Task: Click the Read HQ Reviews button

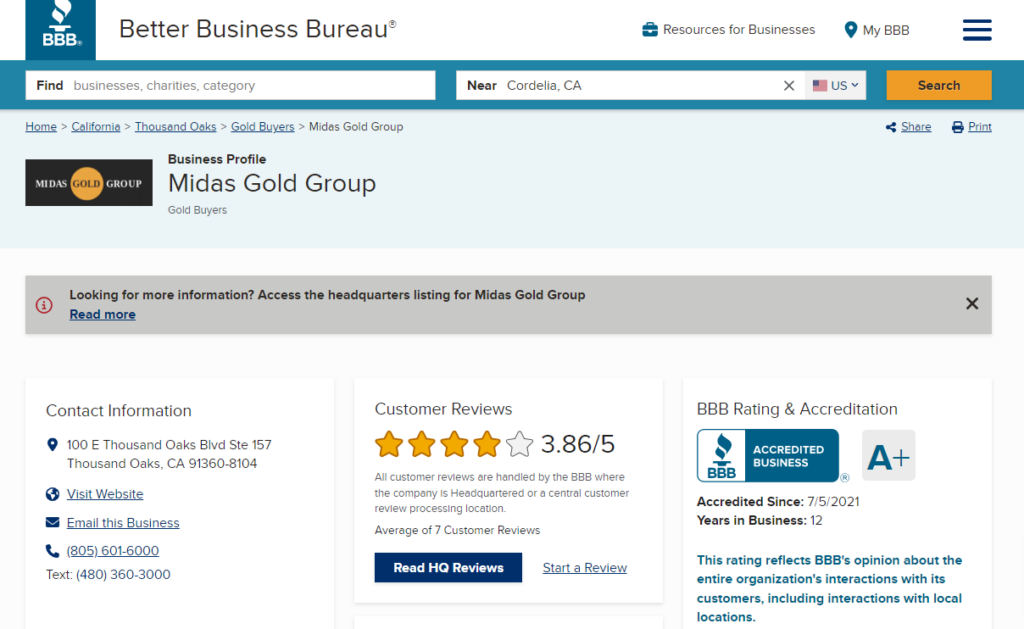Action: click(448, 567)
